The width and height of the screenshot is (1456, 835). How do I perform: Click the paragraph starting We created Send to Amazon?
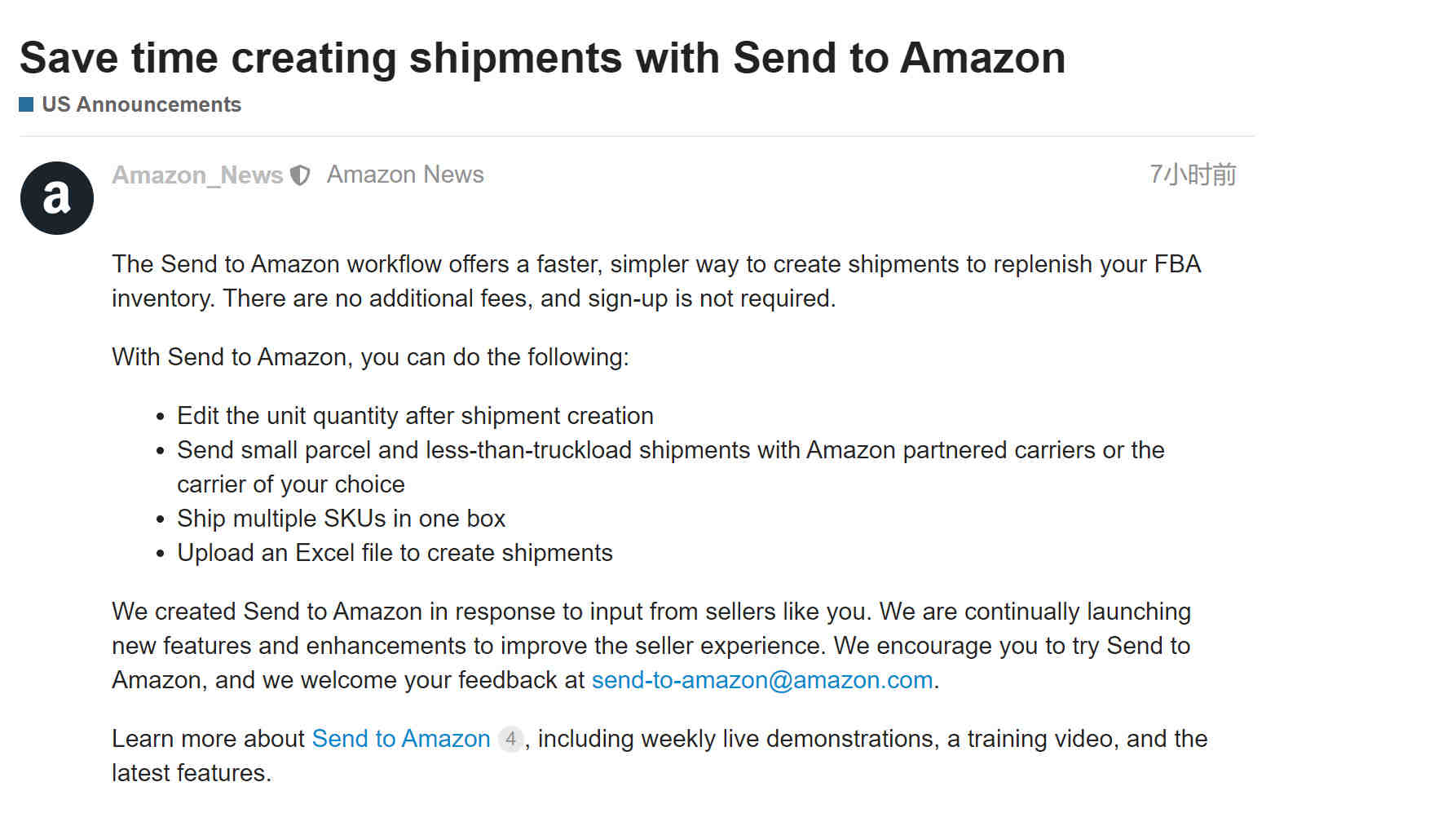(651, 646)
